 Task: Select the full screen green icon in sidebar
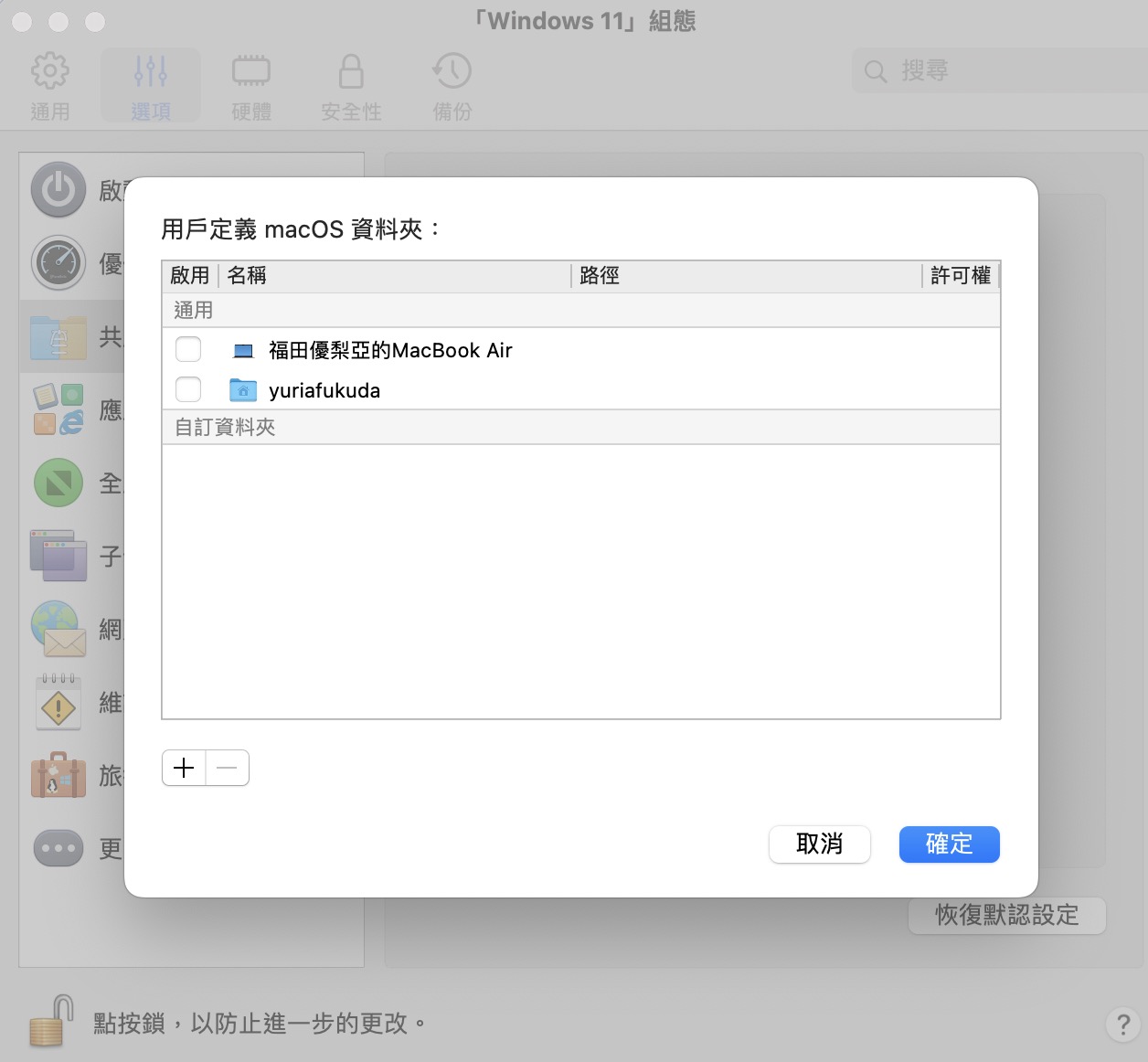click(x=58, y=483)
